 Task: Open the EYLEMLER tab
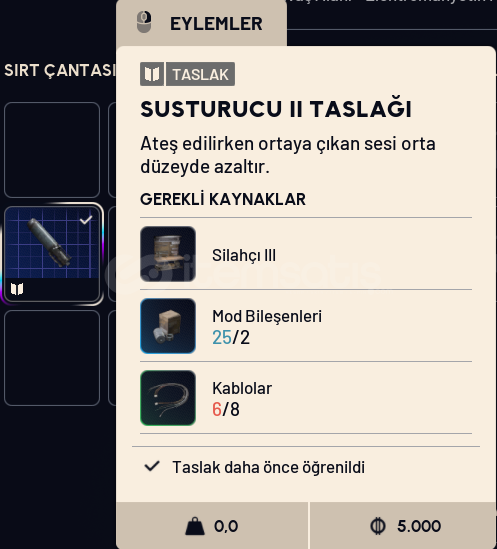[201, 23]
